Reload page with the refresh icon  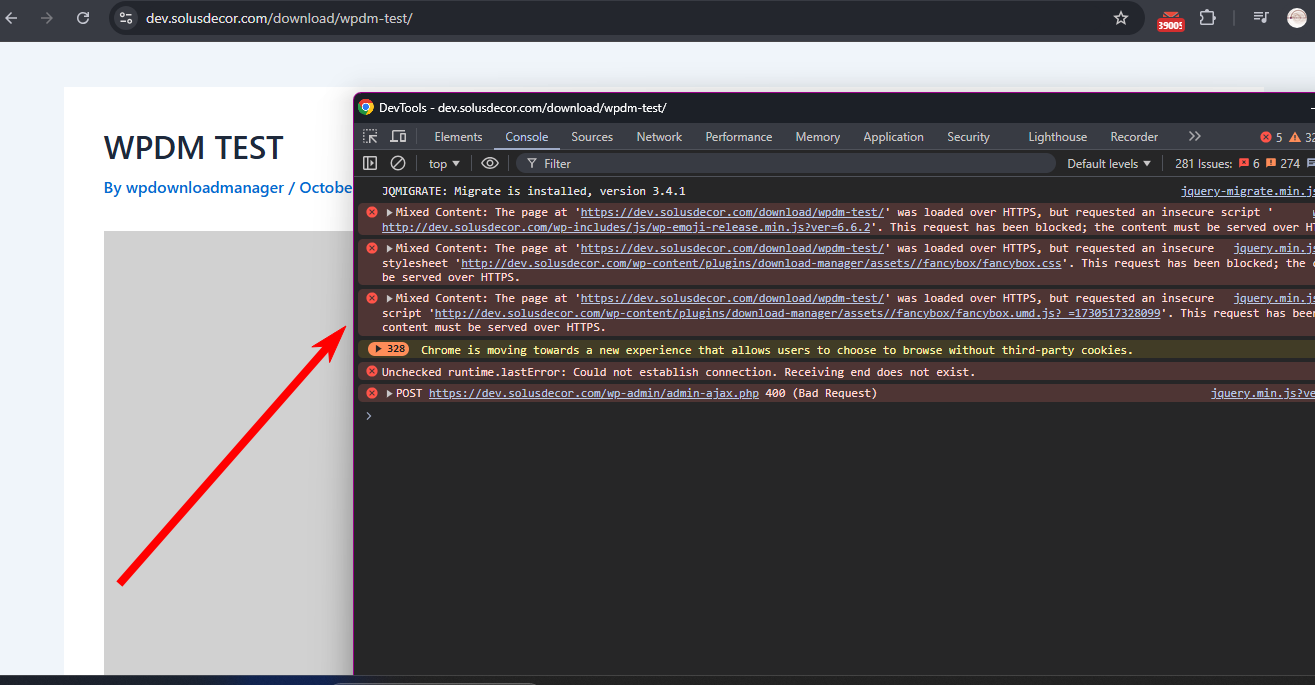[83, 18]
